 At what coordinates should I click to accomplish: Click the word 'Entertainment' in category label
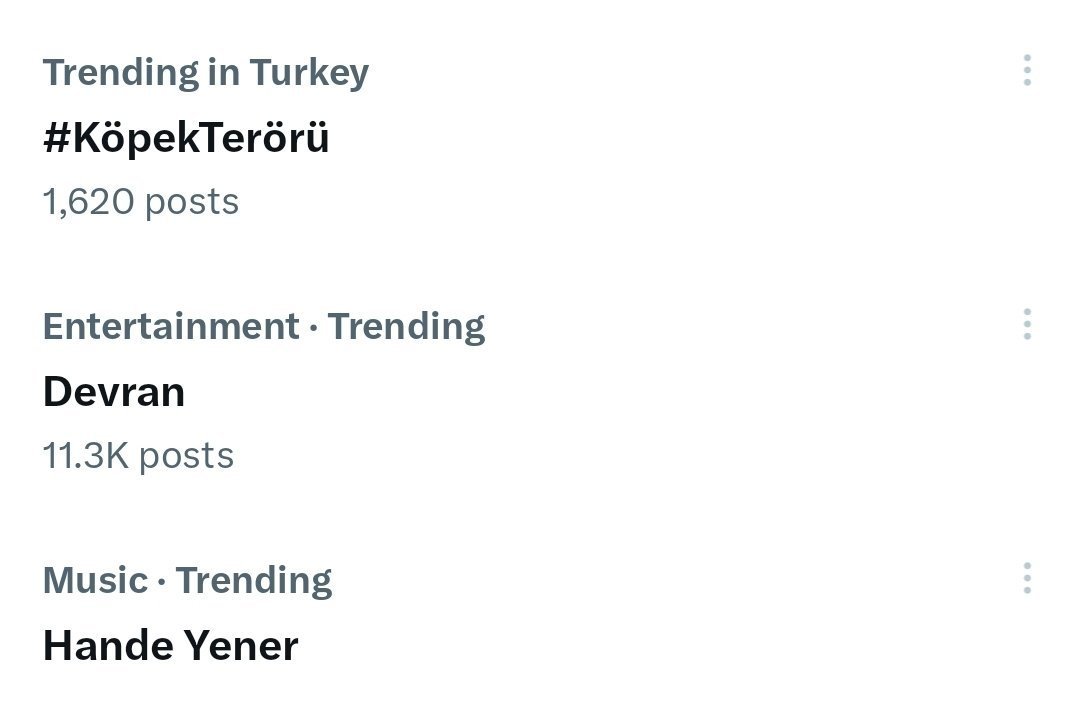(x=171, y=326)
